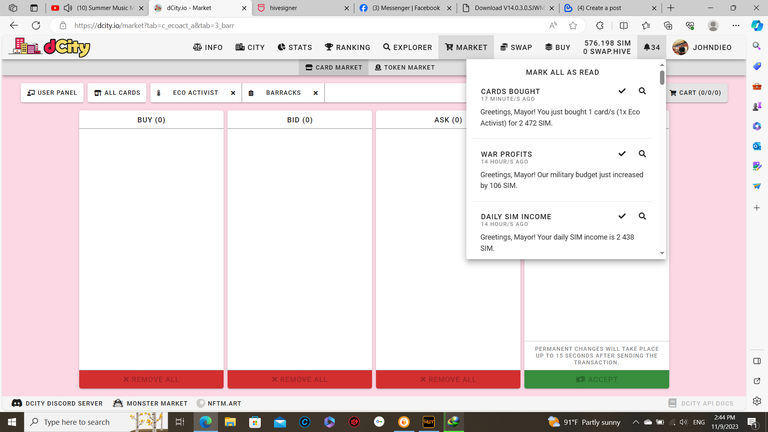Select the BARRACKS card tab
Screen dimensions: 768x432
point(283,93)
